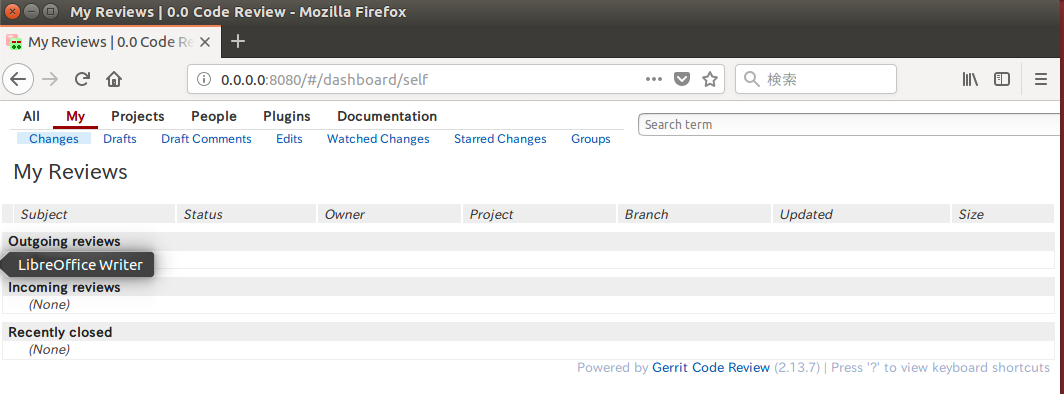Open the Drafts link
The width and height of the screenshot is (1064, 394).
pyautogui.click(x=119, y=139)
